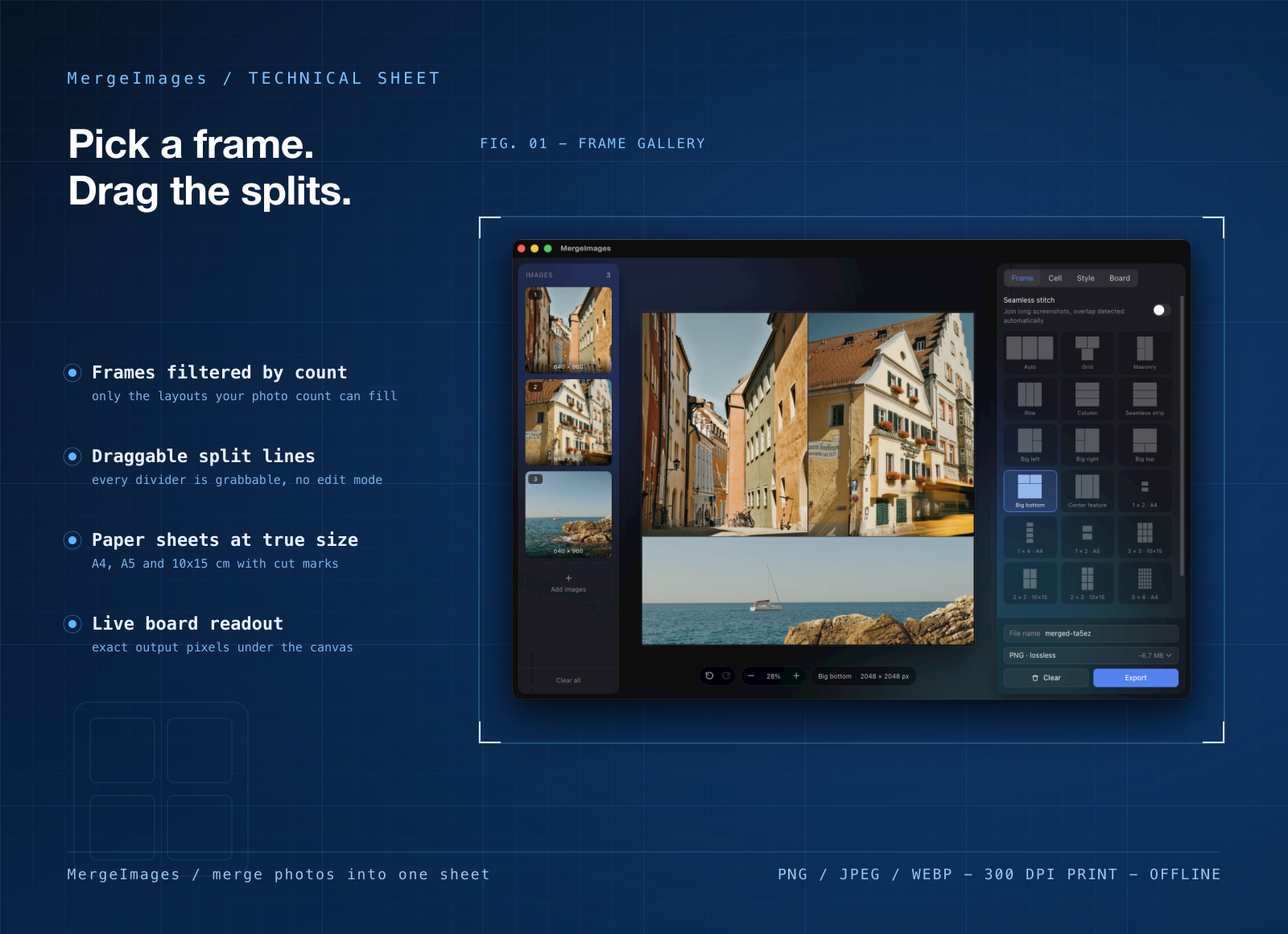Select image thumbnail 1 street scene
Screen dimensions: 1288x934
pyautogui.click(x=568, y=330)
